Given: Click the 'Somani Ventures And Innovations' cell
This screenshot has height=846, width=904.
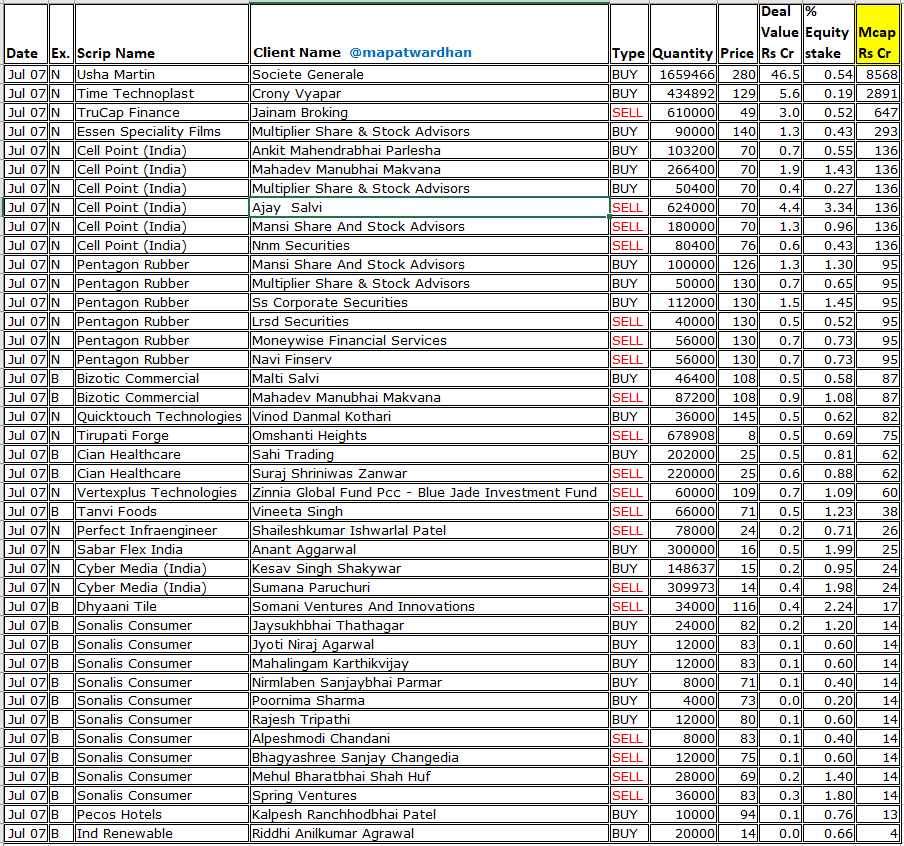Looking at the screenshot, I should [x=429, y=607].
